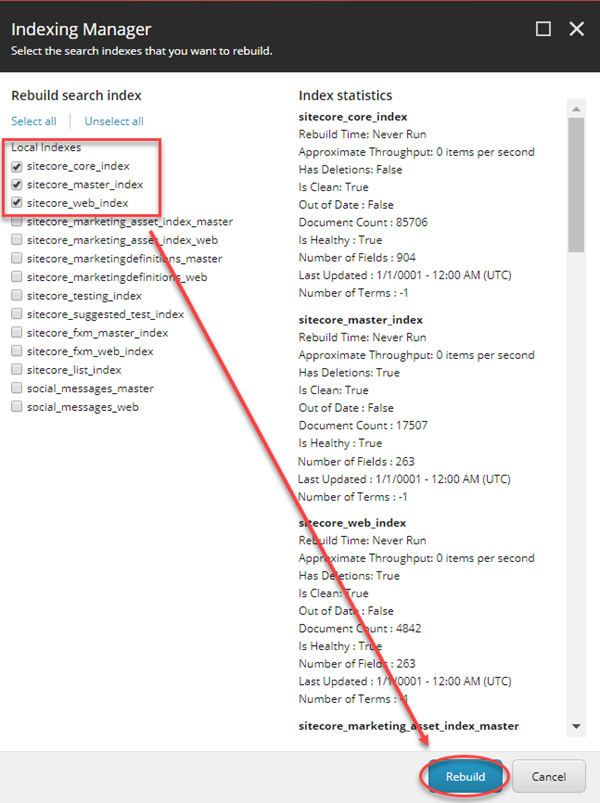
Task: Enable sitecore_marketingdefinitions_web checkbox
Action: [17, 277]
